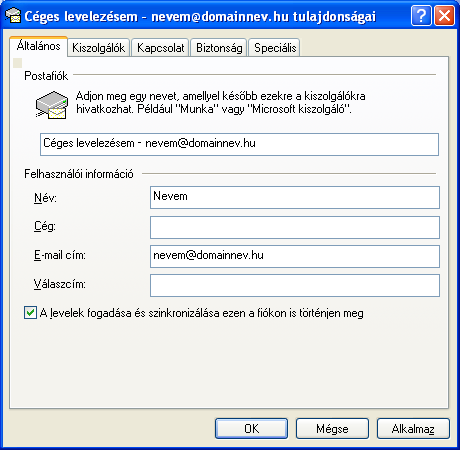Viewport: 460px width, 450px height.
Task: Open the Kapcsolat tab
Action: tap(160, 48)
